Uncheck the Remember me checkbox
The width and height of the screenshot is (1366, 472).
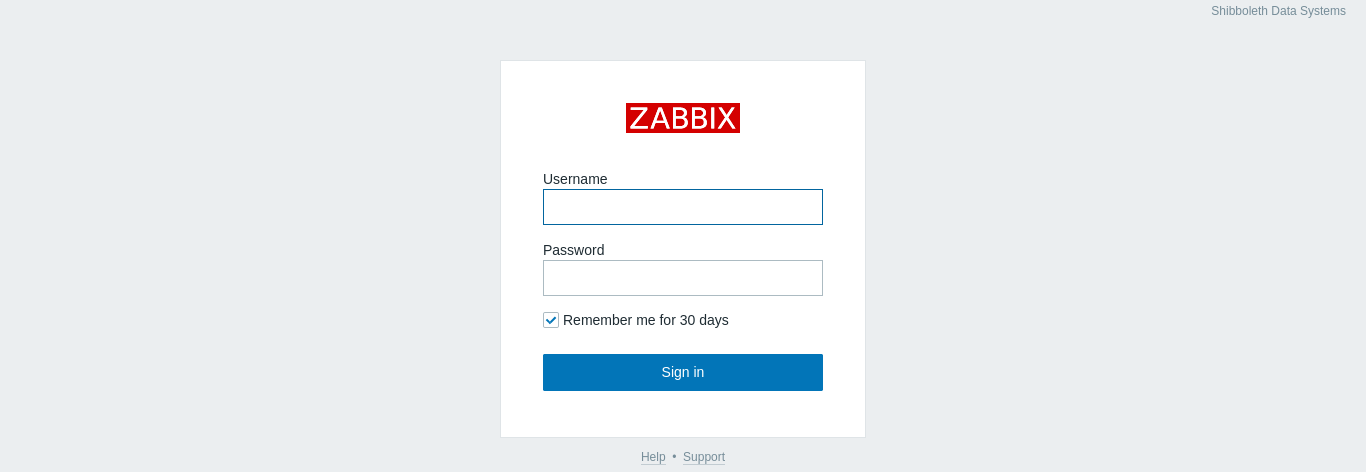pos(551,320)
